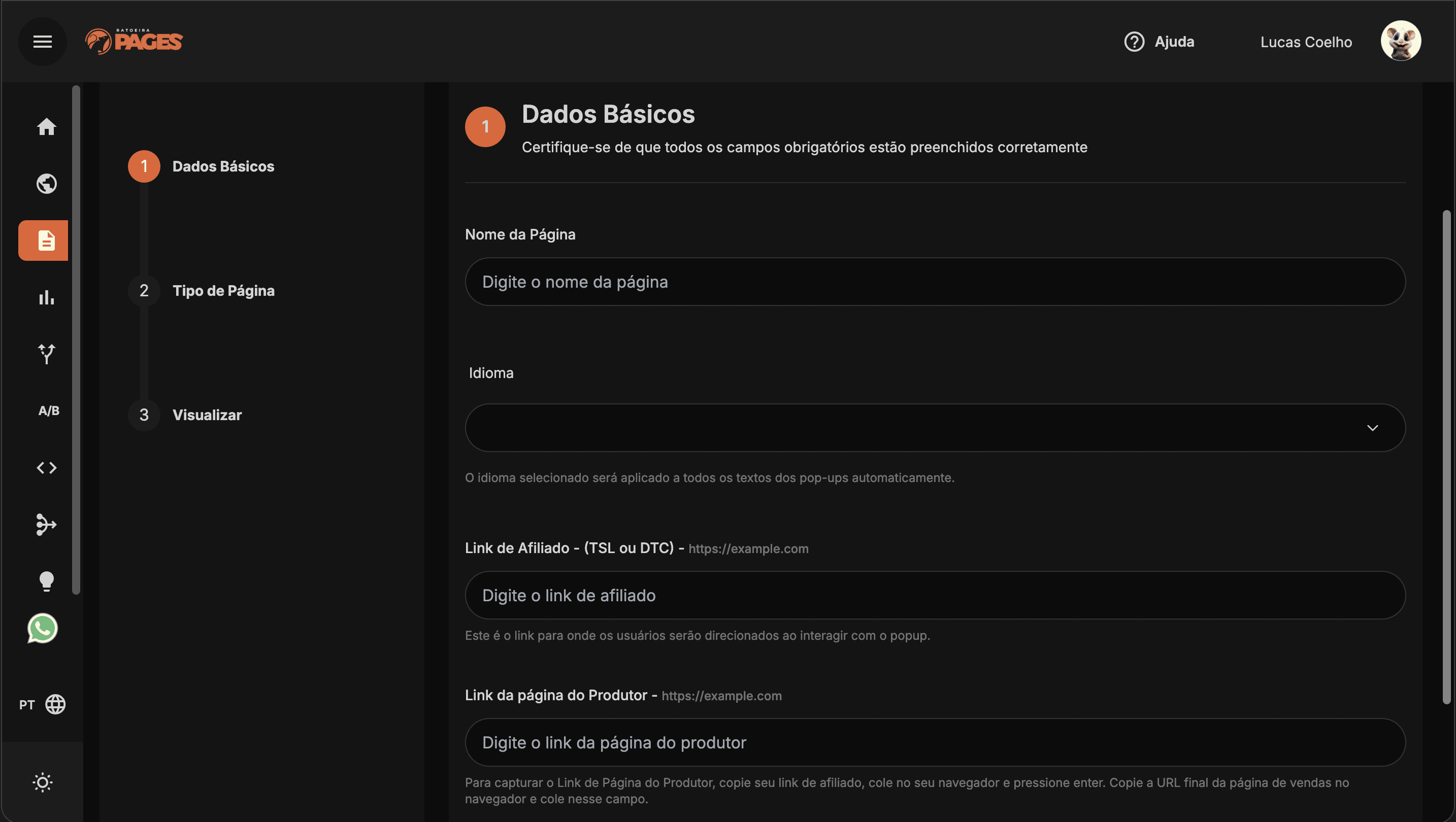Open the split arrows sidebar icon
1456x822 pixels.
coord(46,354)
